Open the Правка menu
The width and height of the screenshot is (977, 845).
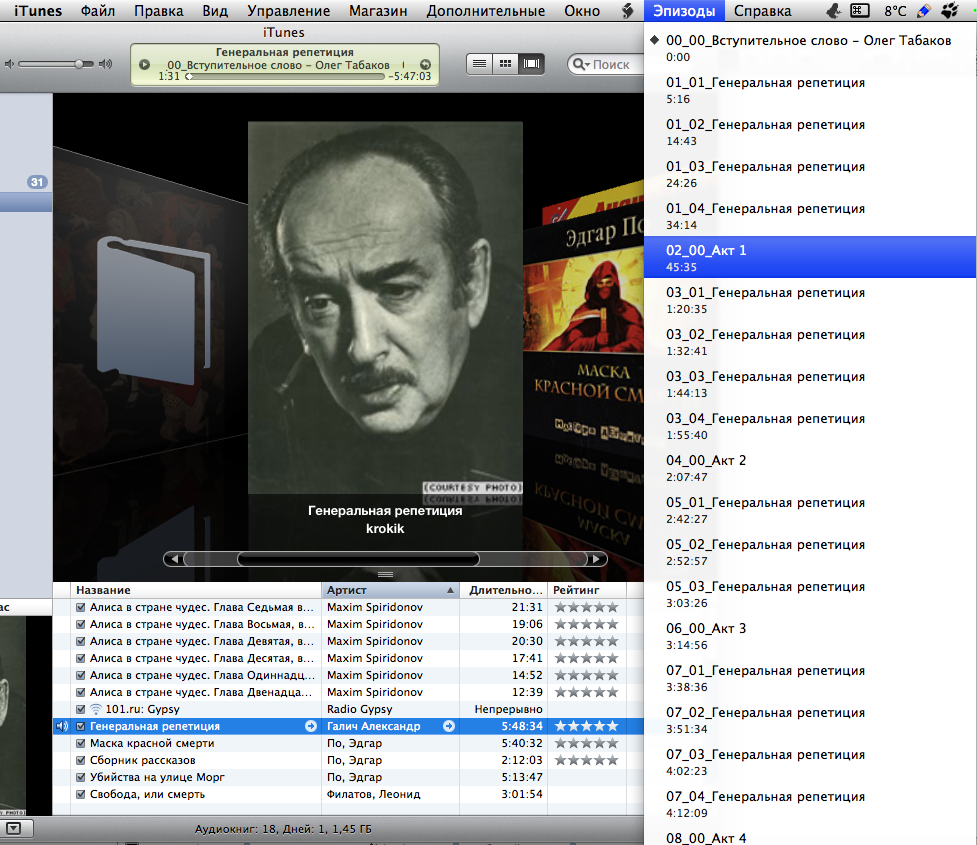pos(159,11)
